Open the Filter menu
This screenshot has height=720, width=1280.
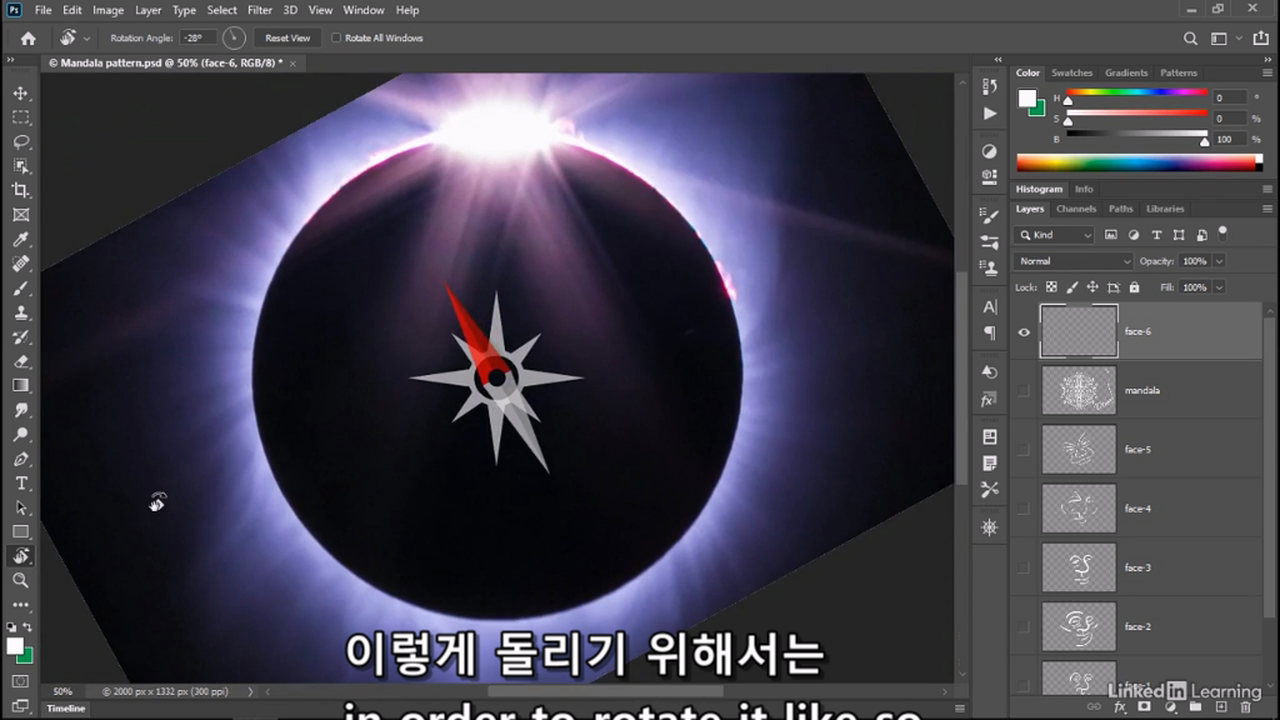pyautogui.click(x=260, y=10)
